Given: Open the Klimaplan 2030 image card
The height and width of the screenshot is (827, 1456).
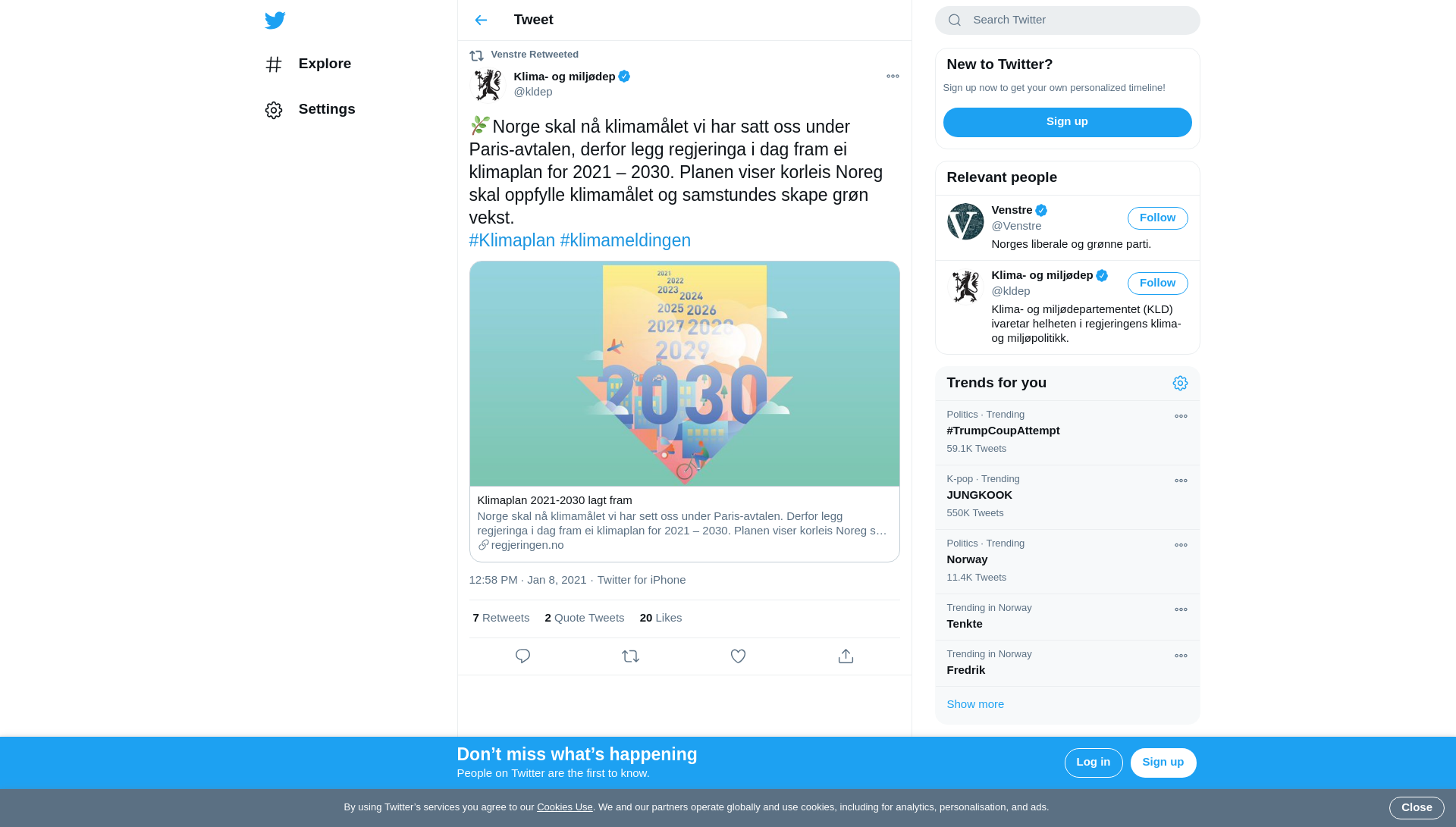Looking at the screenshot, I should click(x=684, y=374).
